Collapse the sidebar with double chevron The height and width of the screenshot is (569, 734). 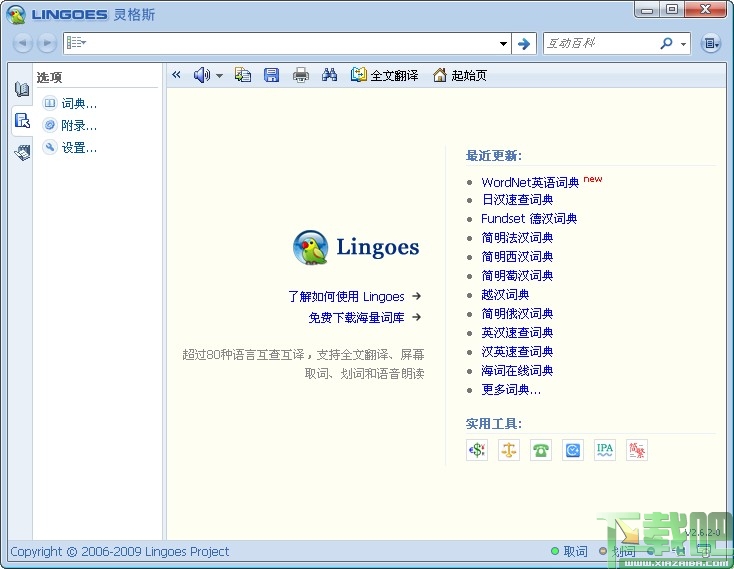176,75
